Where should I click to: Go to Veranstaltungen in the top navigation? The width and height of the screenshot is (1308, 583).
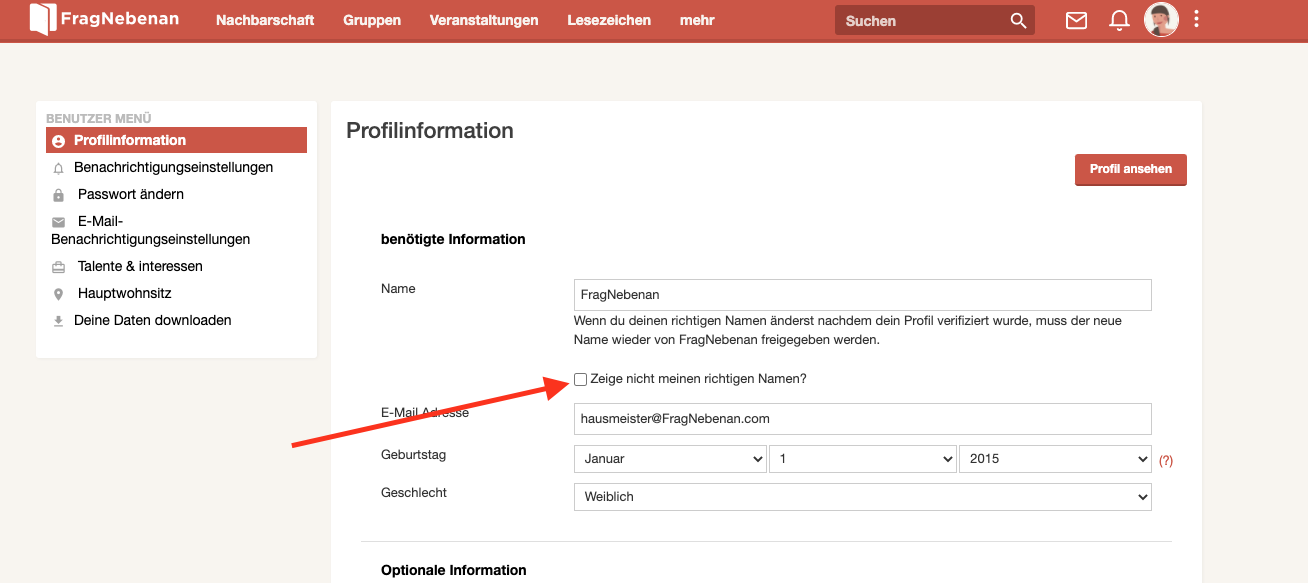click(484, 20)
